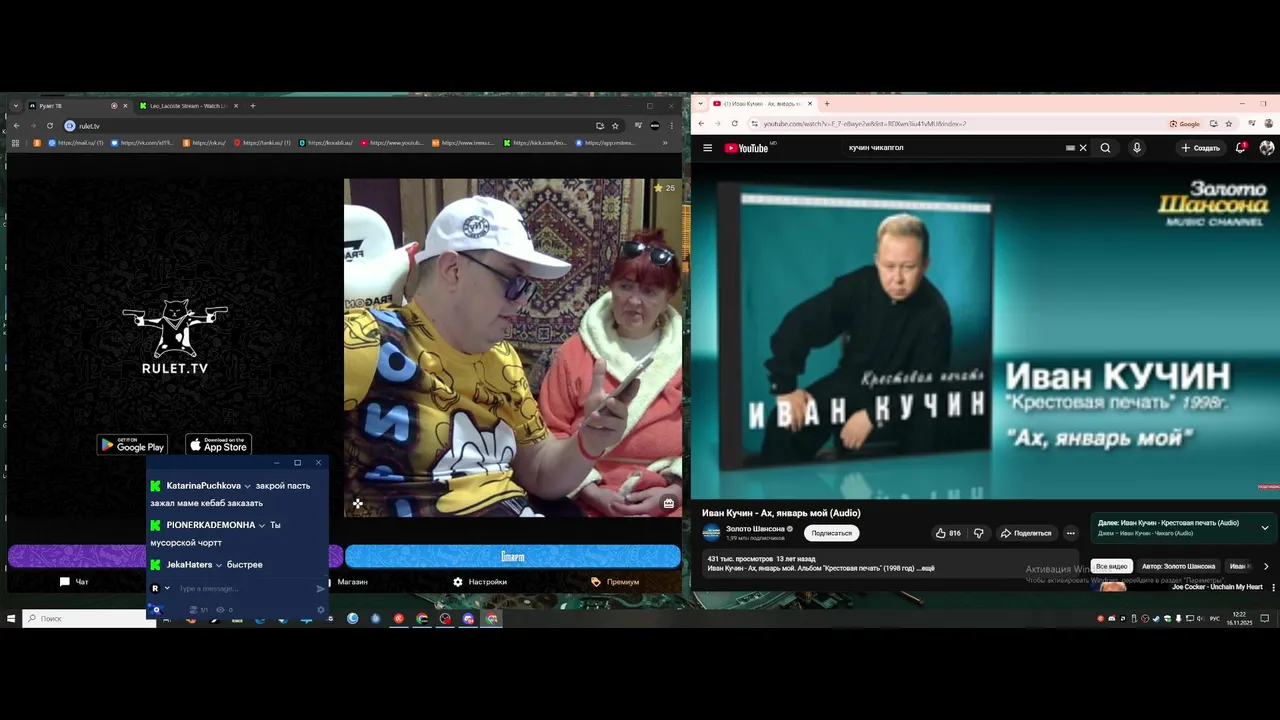Viewport: 1280px width, 720px height.
Task: Reload the YouTube browser page
Action: (x=734, y=124)
